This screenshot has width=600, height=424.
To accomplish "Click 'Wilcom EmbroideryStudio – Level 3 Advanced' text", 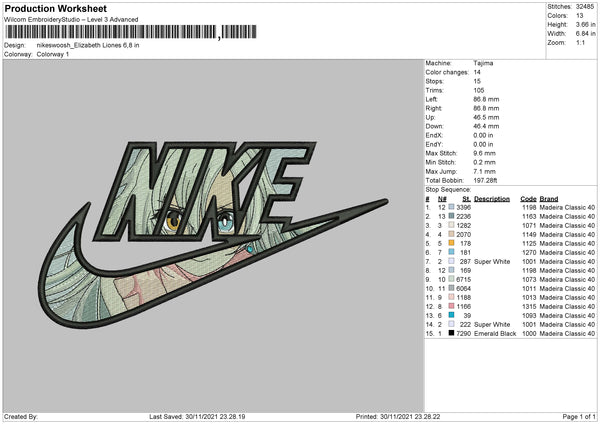I will (71, 20).
